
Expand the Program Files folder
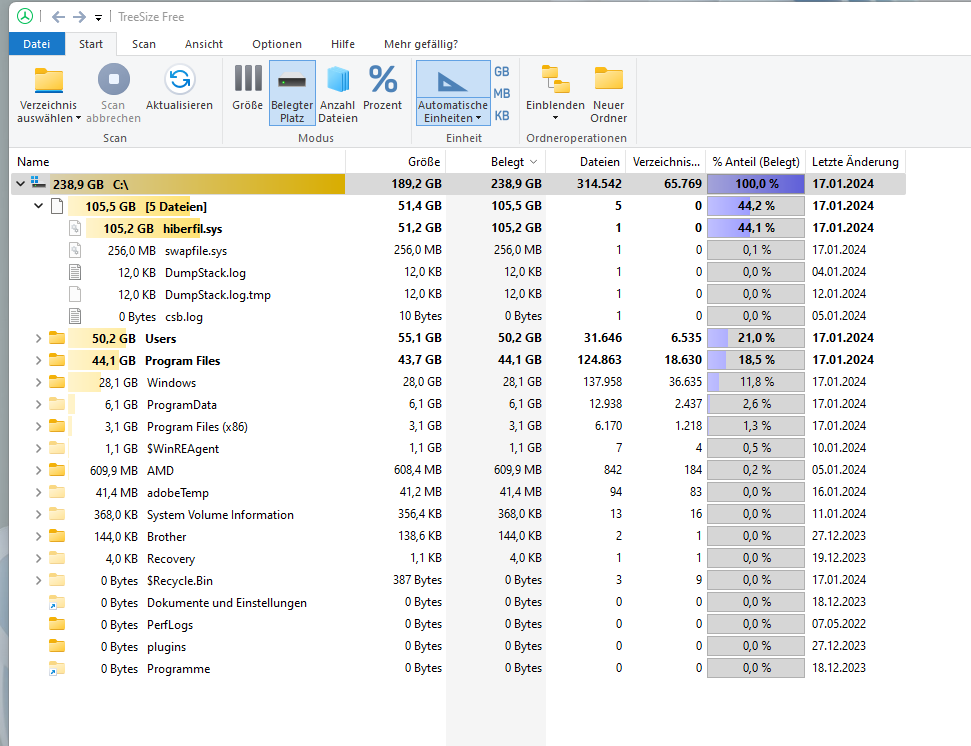click(x=38, y=360)
